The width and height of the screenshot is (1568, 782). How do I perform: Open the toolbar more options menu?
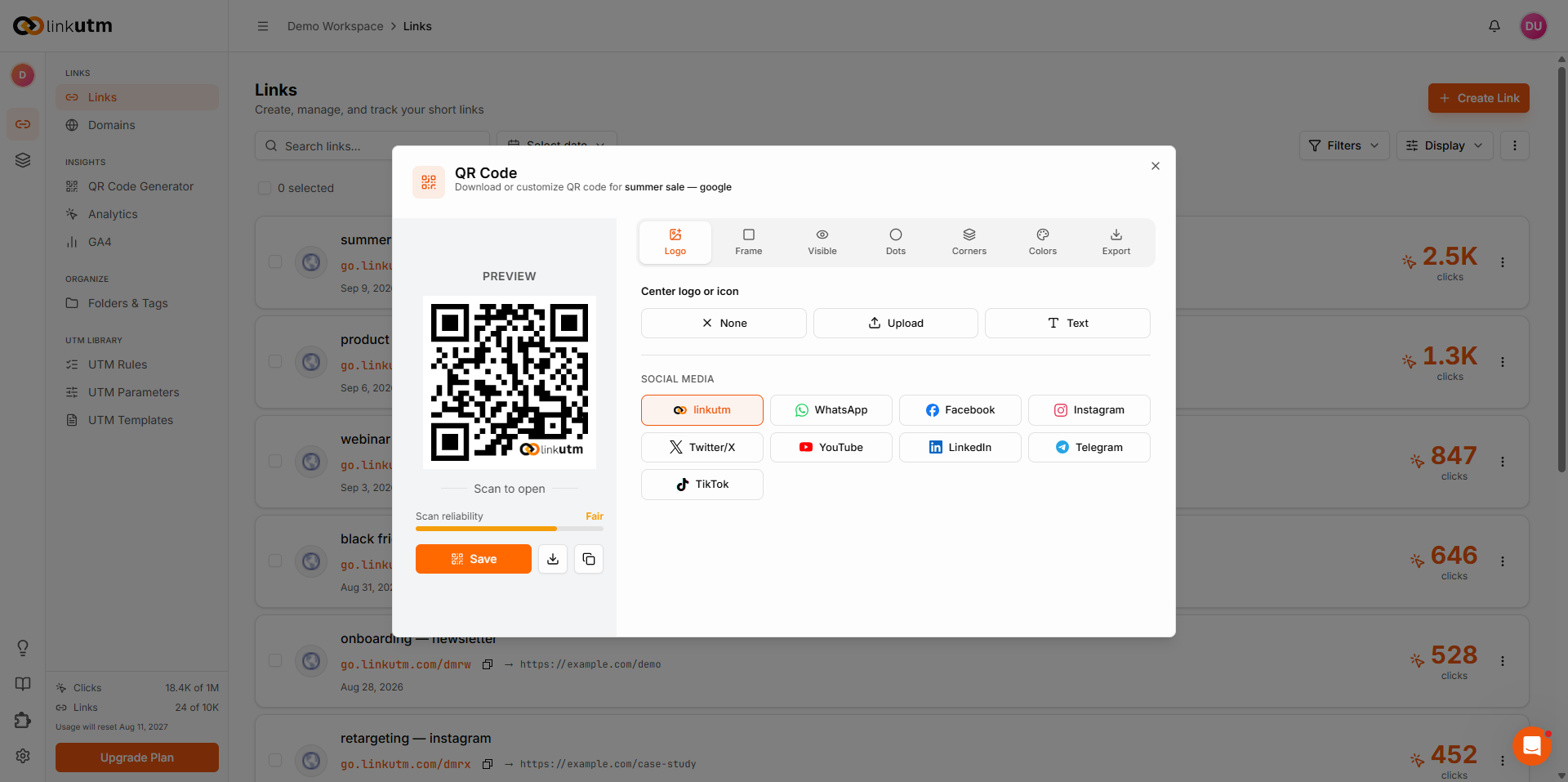[1515, 145]
